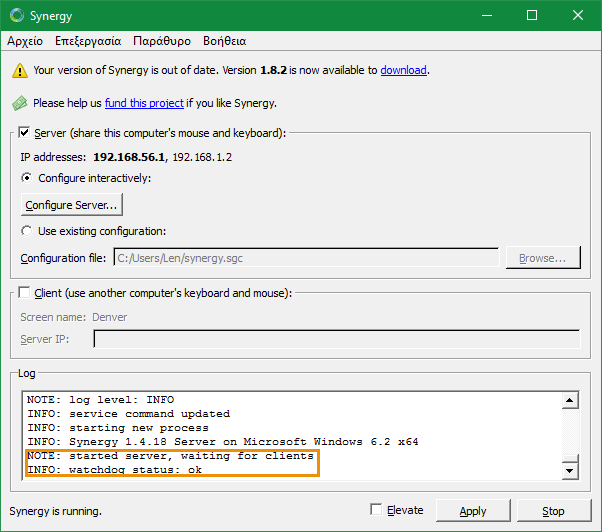This screenshot has width=602, height=532.
Task: Open the Επεξεργασία menu
Action: coord(88,41)
